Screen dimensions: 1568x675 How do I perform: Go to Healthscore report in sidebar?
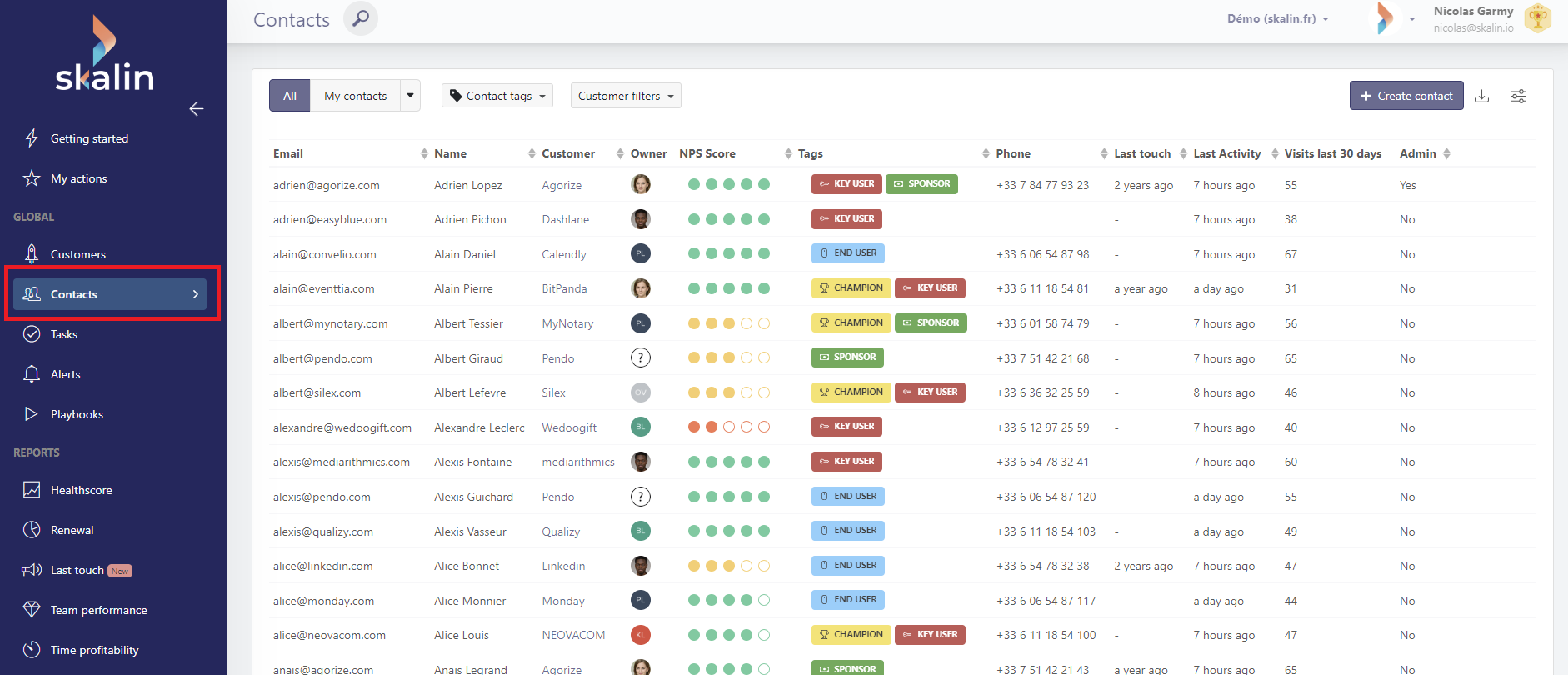[81, 490]
